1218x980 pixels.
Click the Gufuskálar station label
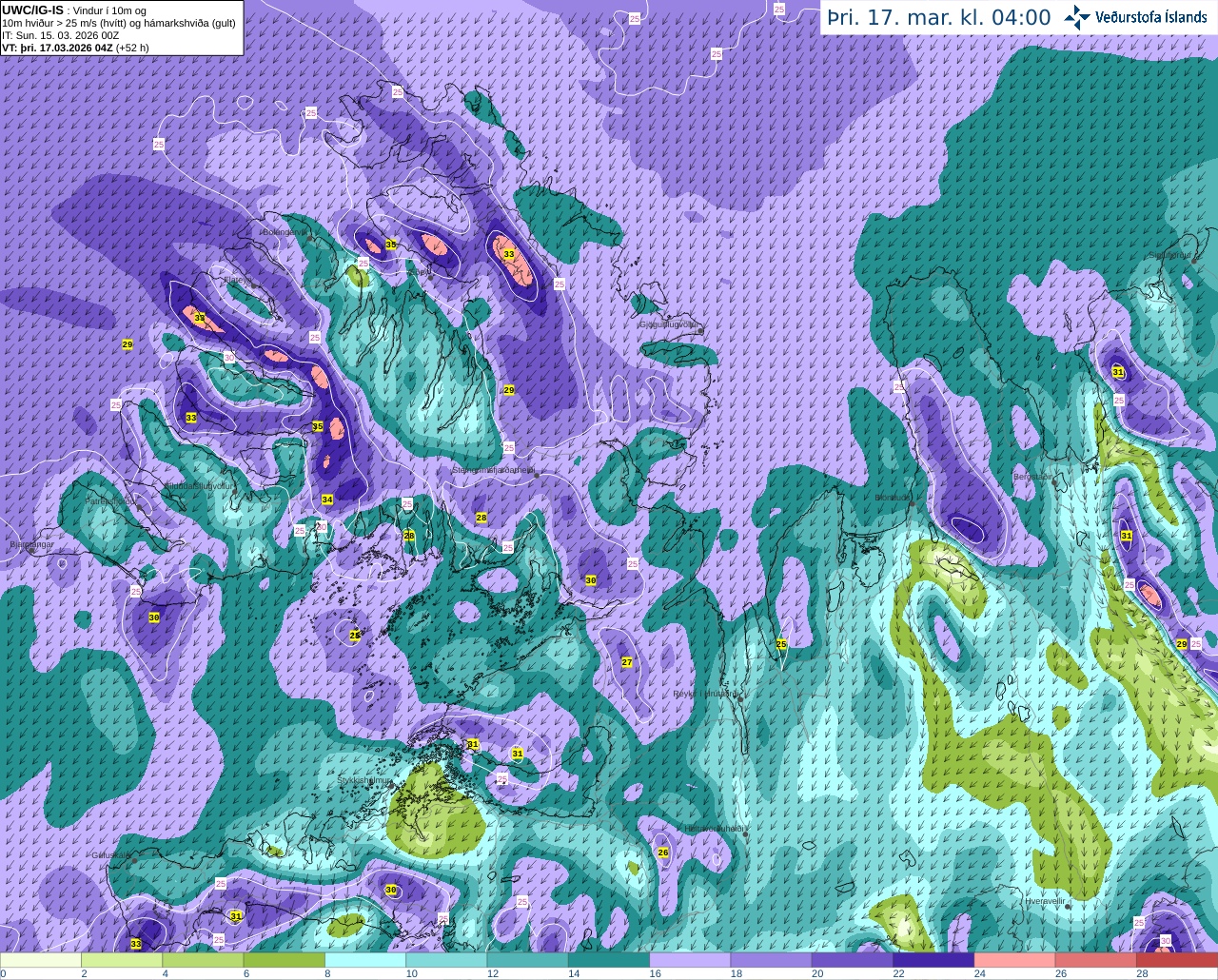pyautogui.click(x=110, y=854)
